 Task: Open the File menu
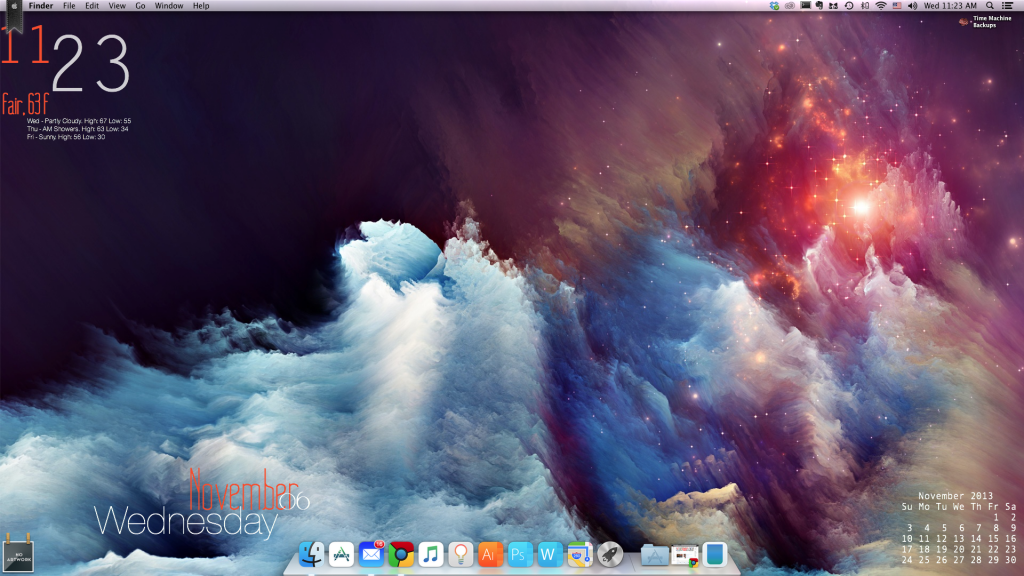coord(69,6)
